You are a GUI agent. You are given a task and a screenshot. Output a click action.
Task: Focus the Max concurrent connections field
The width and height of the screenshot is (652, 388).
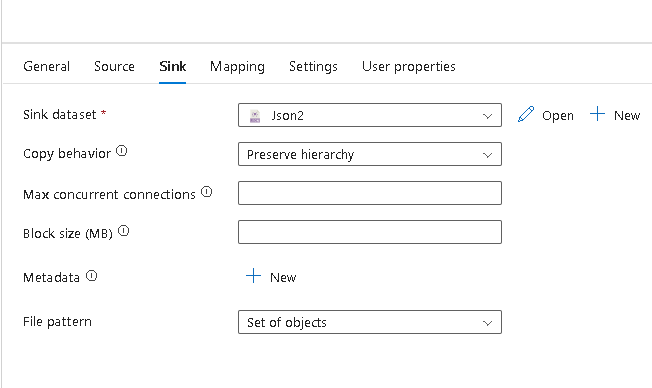point(370,193)
